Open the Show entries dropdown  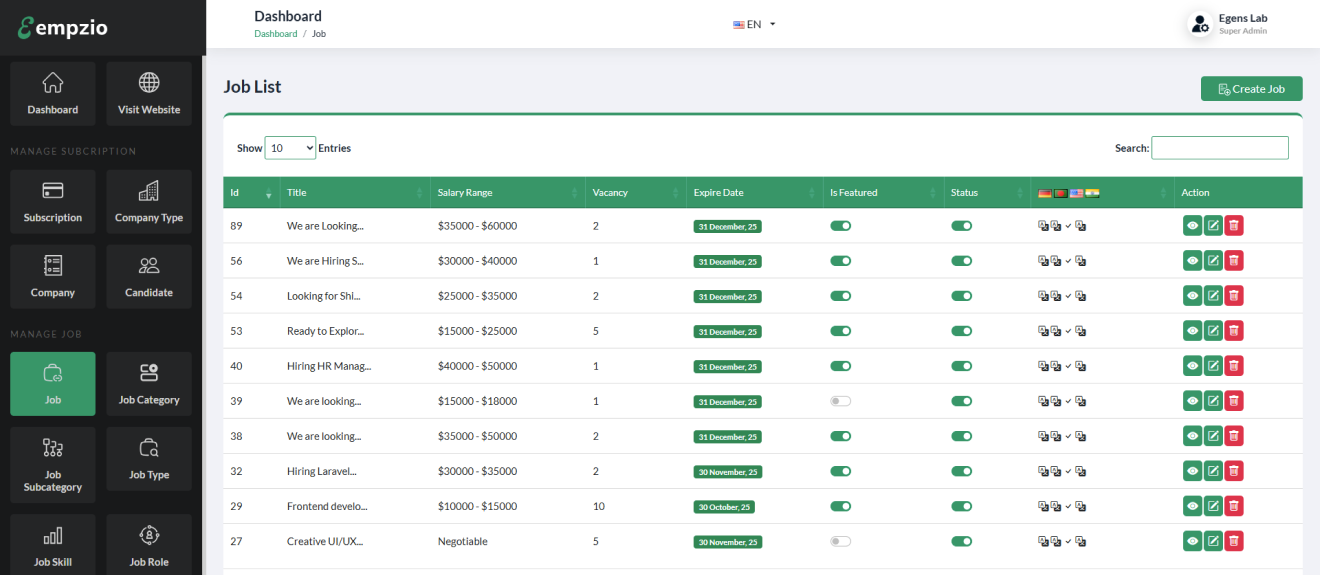[290, 148]
